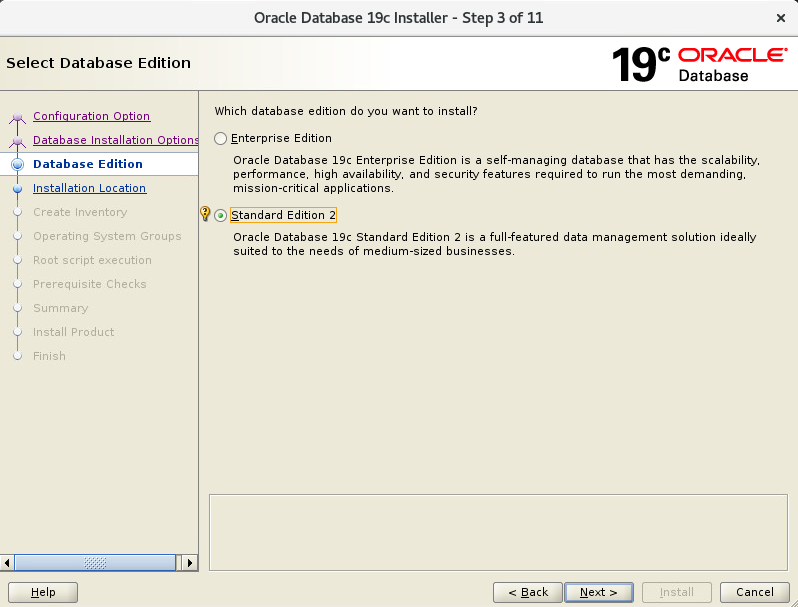Click the Operating System Groups step text

(107, 236)
